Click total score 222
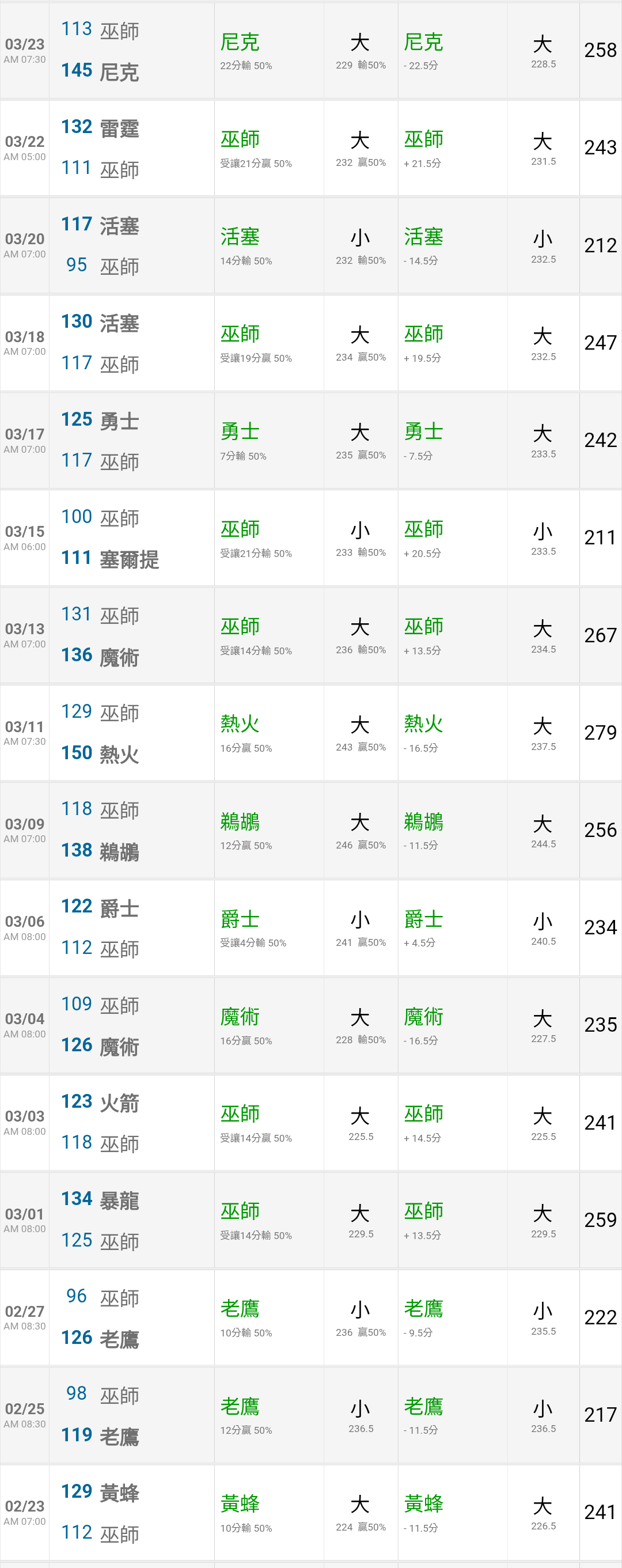 [x=600, y=1317]
